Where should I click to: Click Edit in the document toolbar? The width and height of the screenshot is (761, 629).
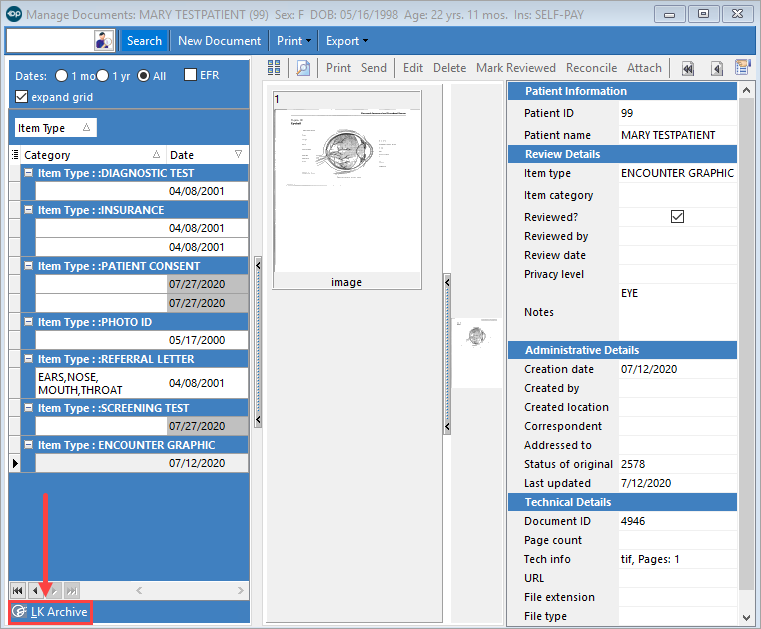(x=413, y=68)
